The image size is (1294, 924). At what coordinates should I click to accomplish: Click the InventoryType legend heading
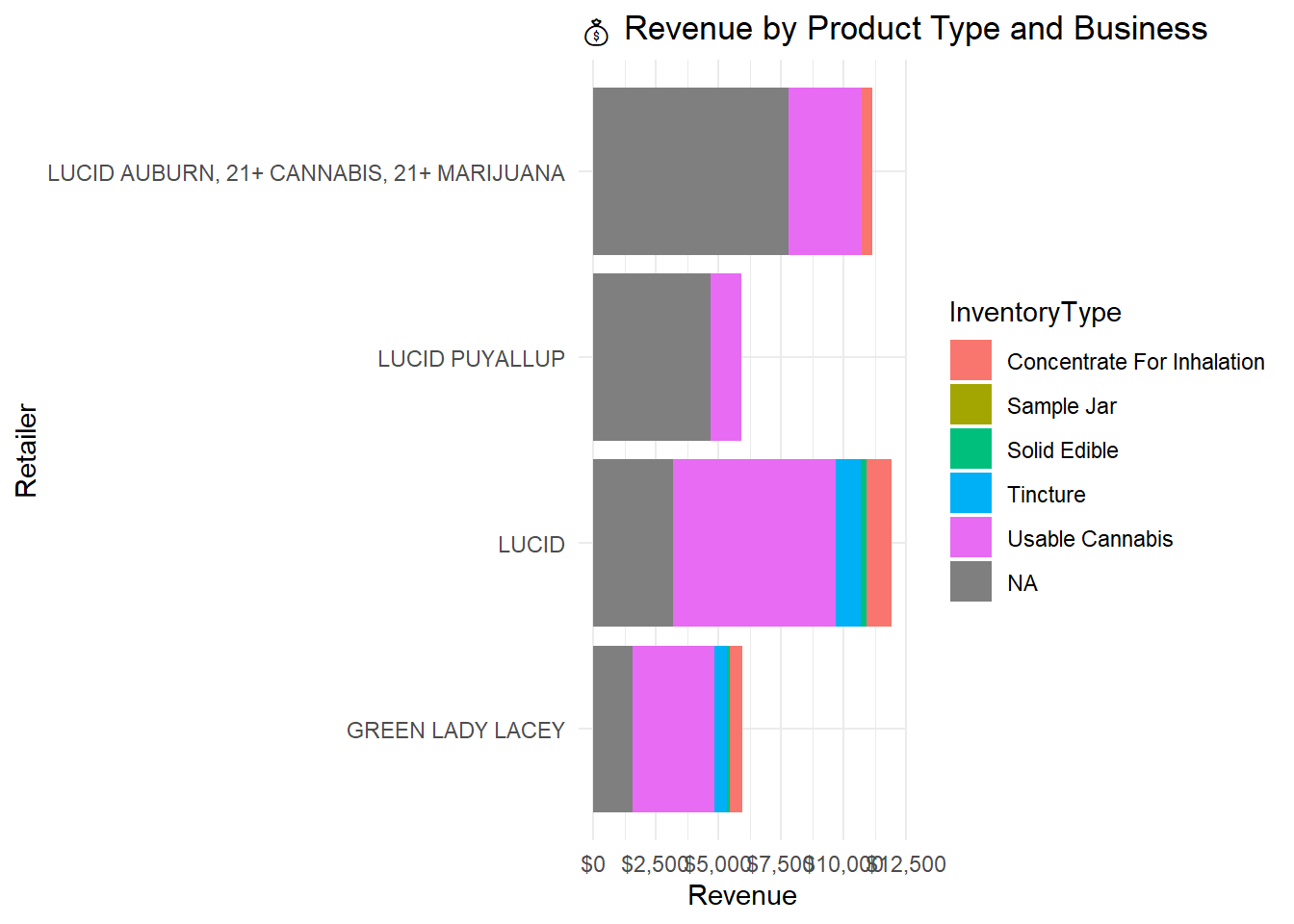pyautogui.click(x=1035, y=313)
